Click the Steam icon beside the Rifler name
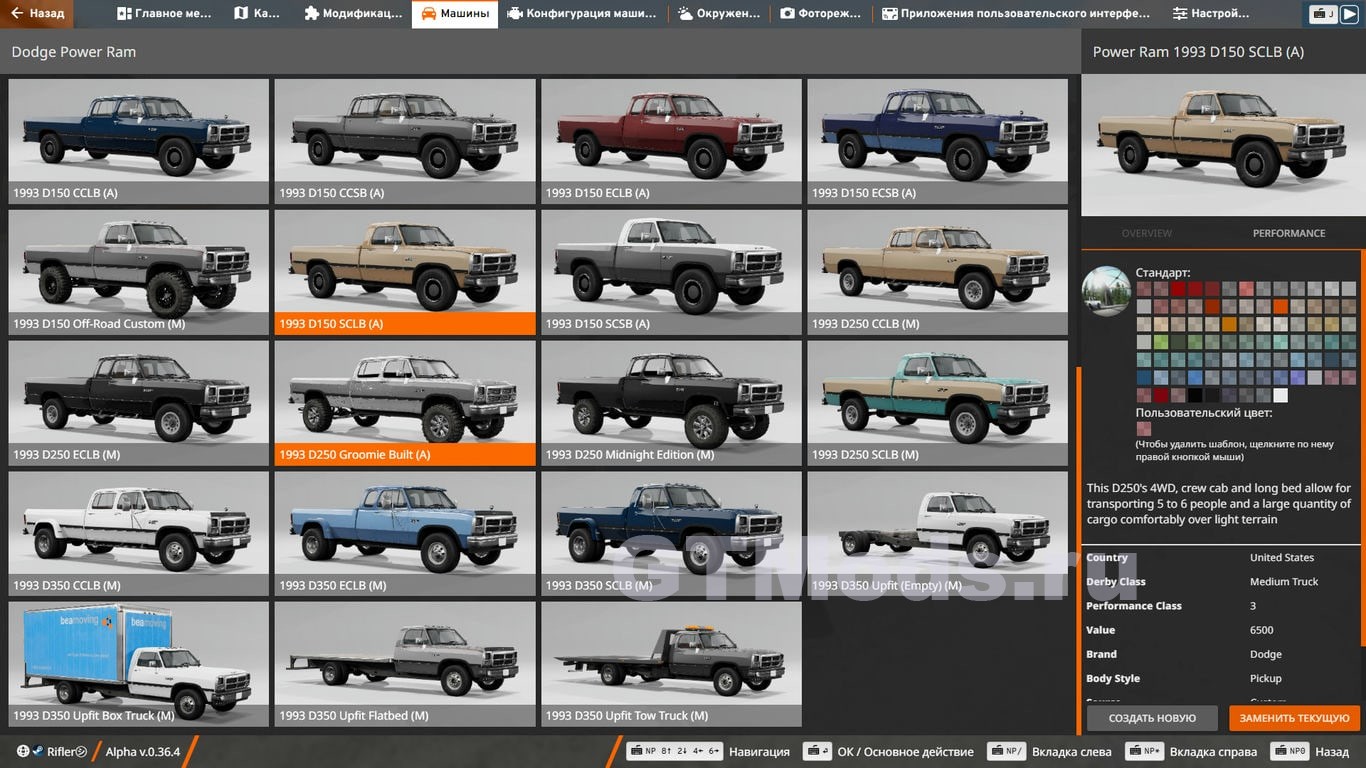Image resolution: width=1366 pixels, height=768 pixels. point(37,751)
